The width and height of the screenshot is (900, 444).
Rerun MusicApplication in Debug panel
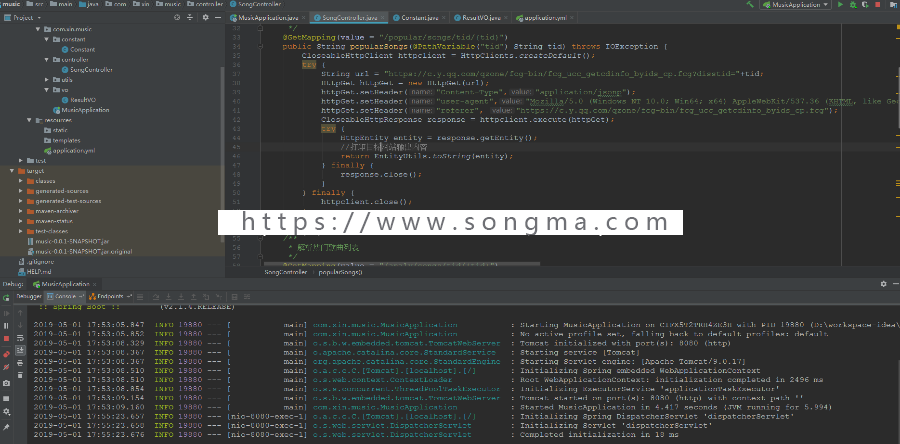coord(6,298)
